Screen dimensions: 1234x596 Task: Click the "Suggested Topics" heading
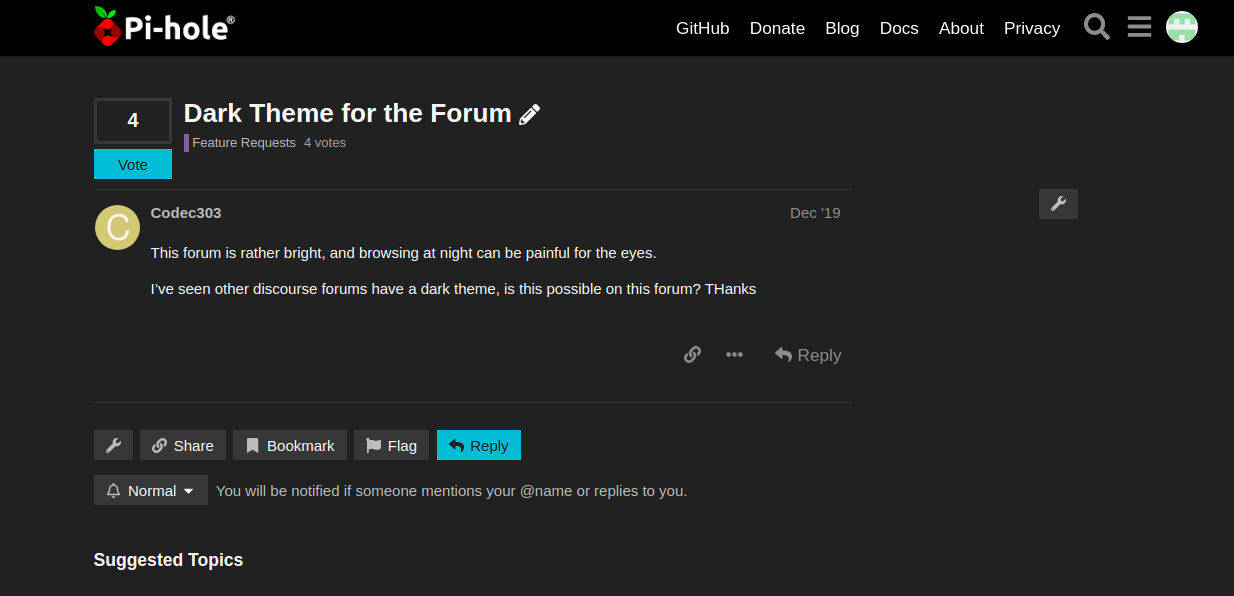pos(168,560)
